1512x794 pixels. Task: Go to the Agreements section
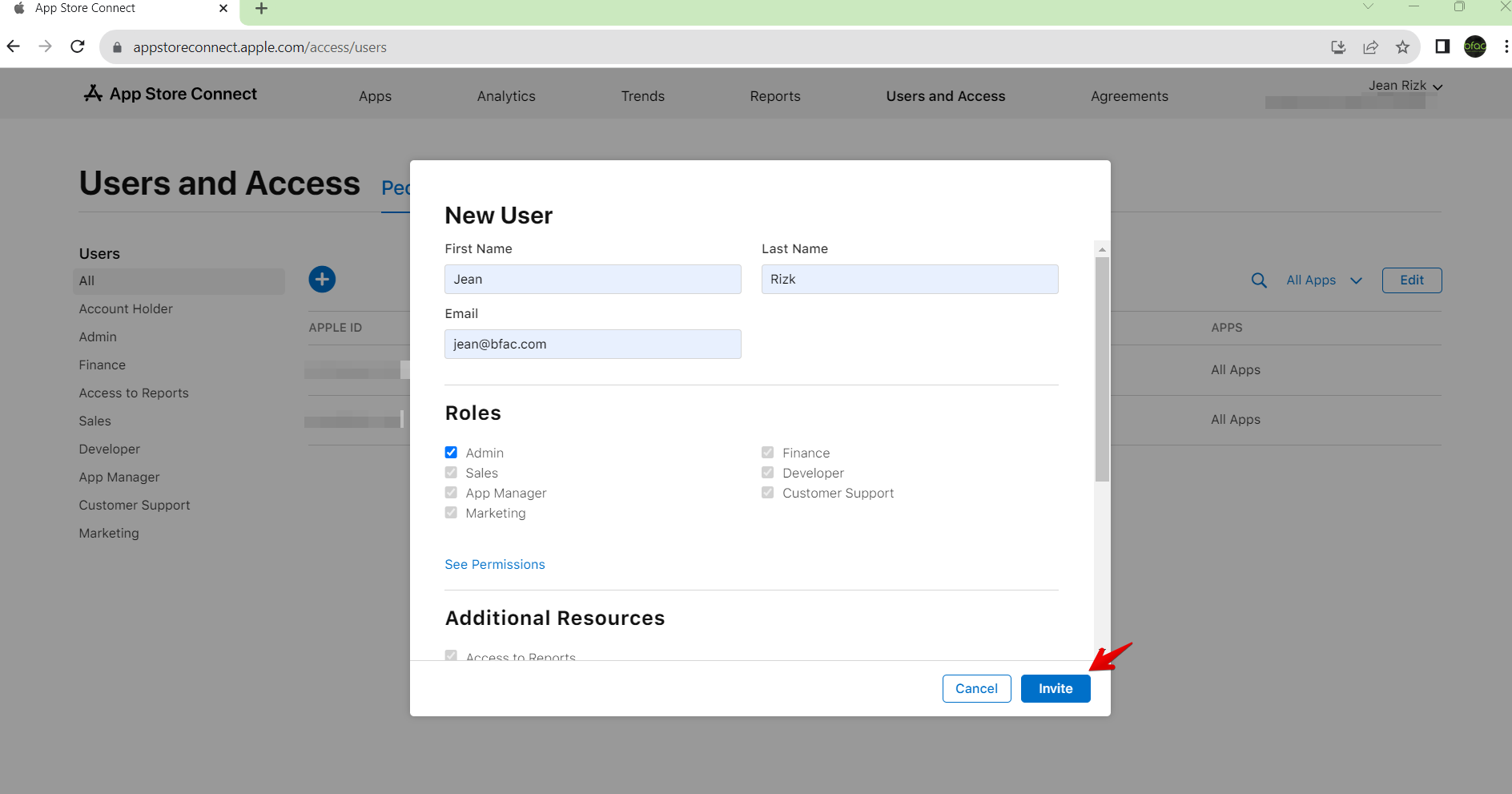1129,96
